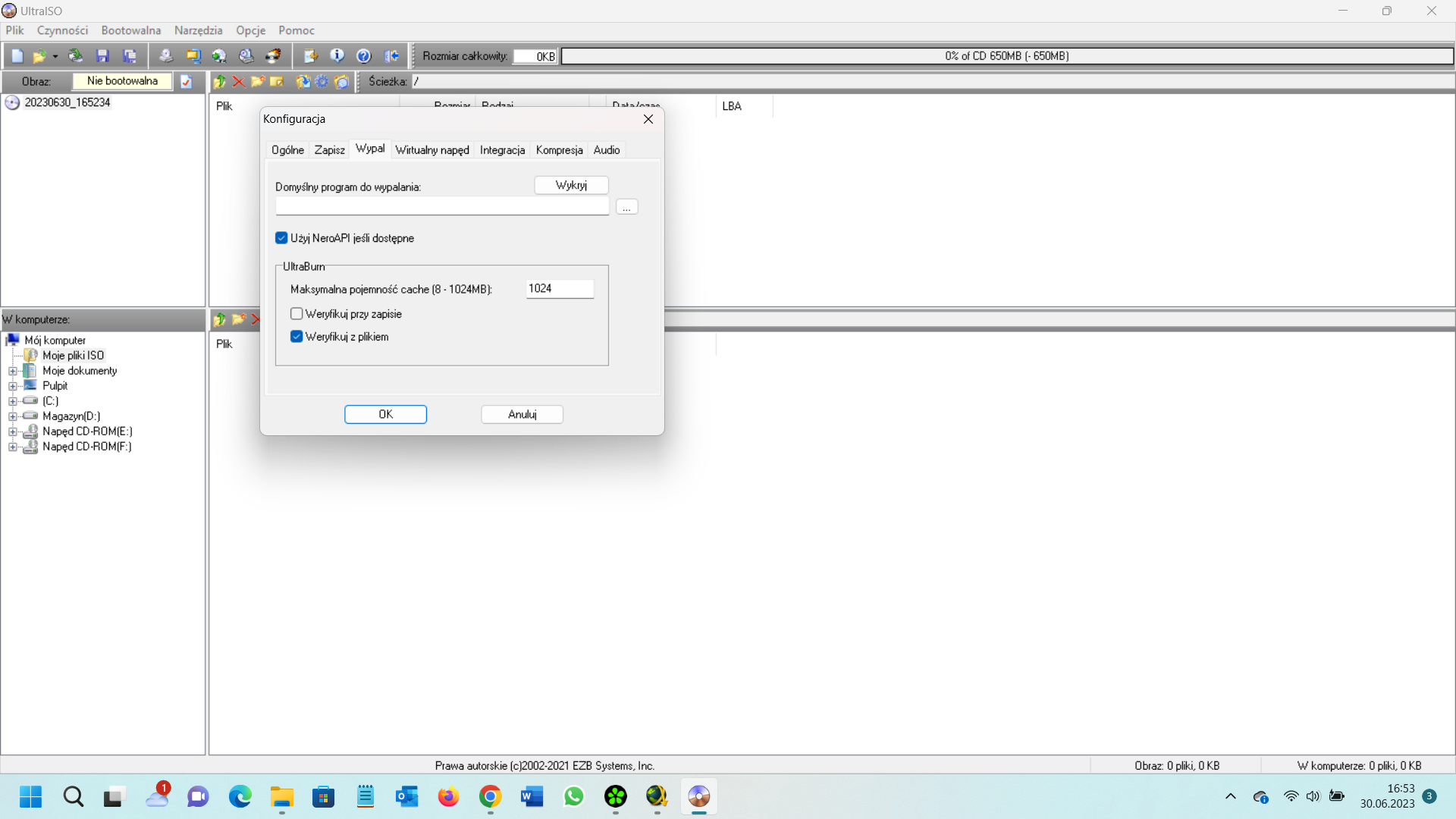Switch to the Ogólne tab
The height and width of the screenshot is (819, 1456).
pyautogui.click(x=287, y=150)
